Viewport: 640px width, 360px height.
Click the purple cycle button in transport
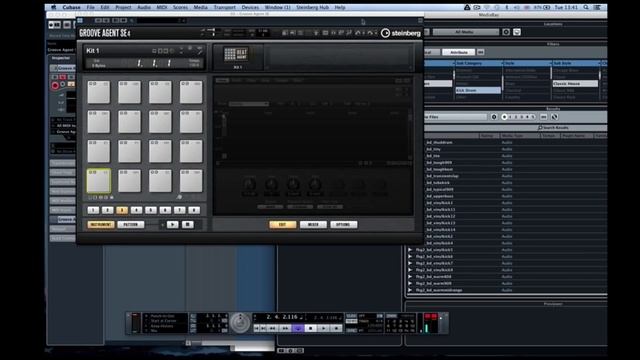298,328
